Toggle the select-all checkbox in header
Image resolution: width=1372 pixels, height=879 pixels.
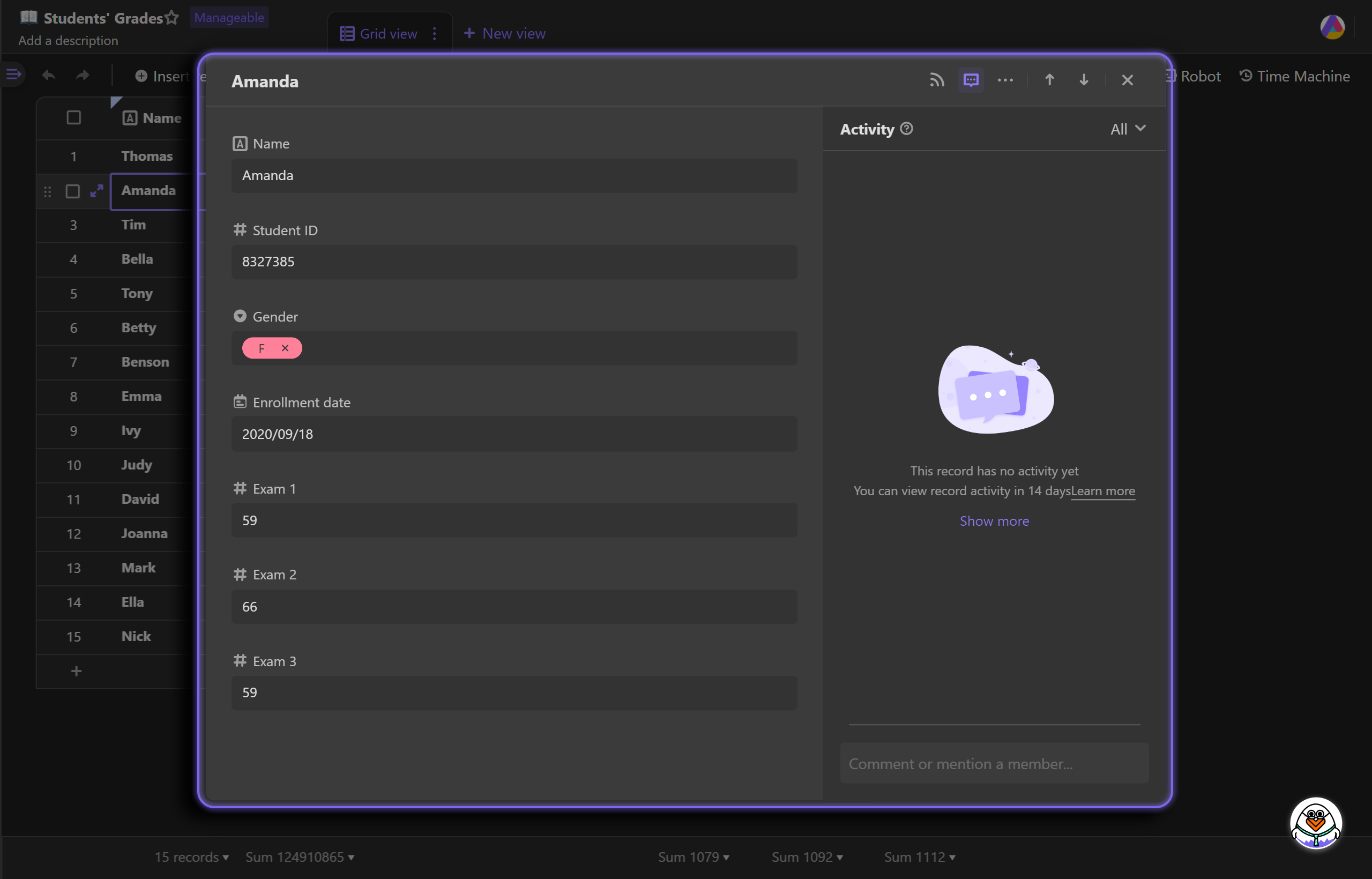[73, 117]
